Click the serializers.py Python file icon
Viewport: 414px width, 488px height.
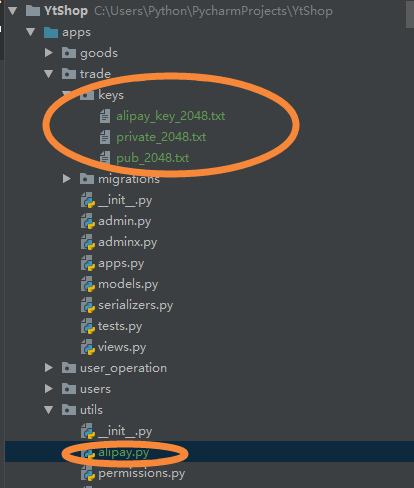[88, 305]
